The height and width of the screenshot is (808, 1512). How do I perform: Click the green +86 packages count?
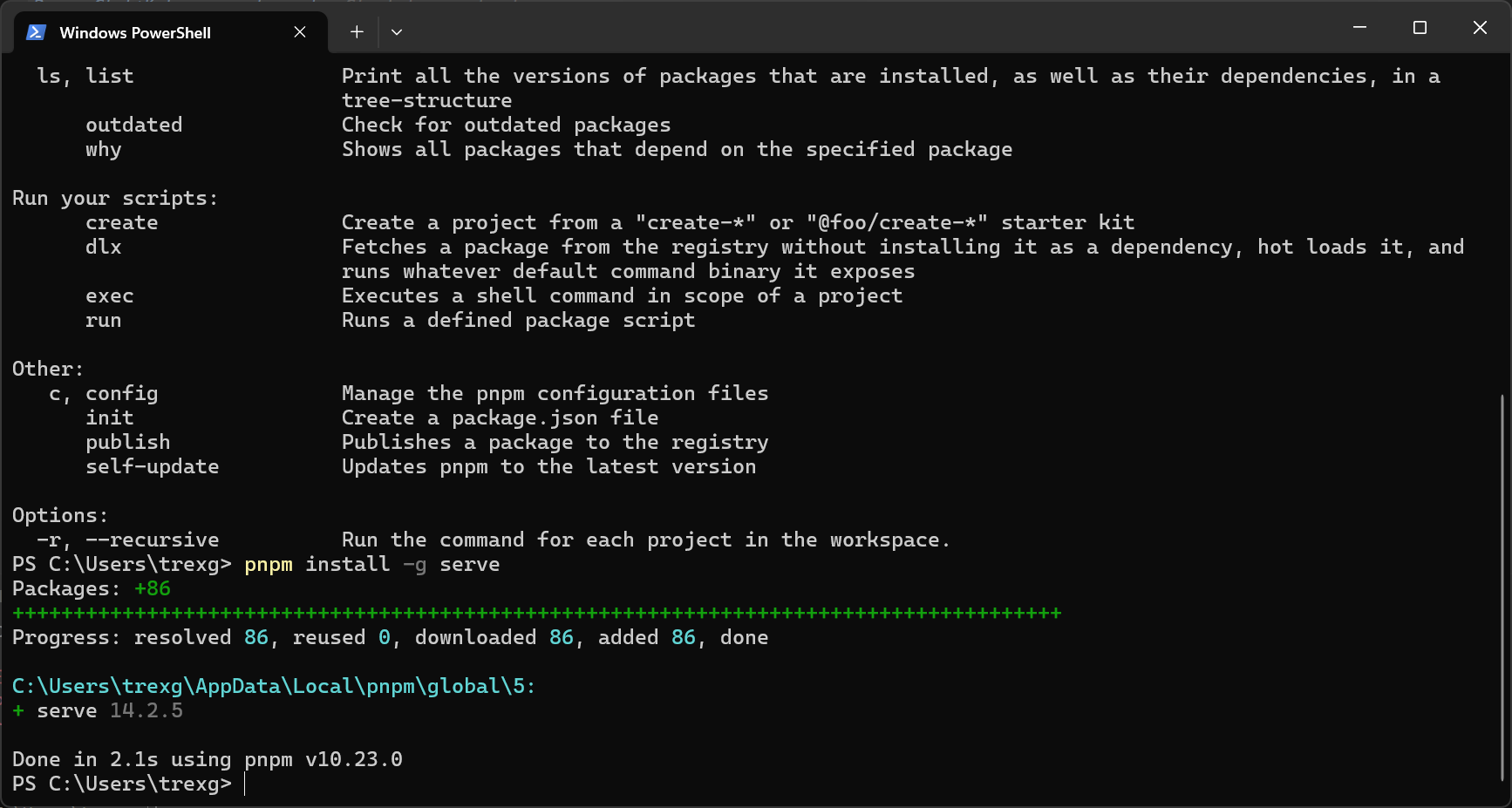tap(153, 589)
